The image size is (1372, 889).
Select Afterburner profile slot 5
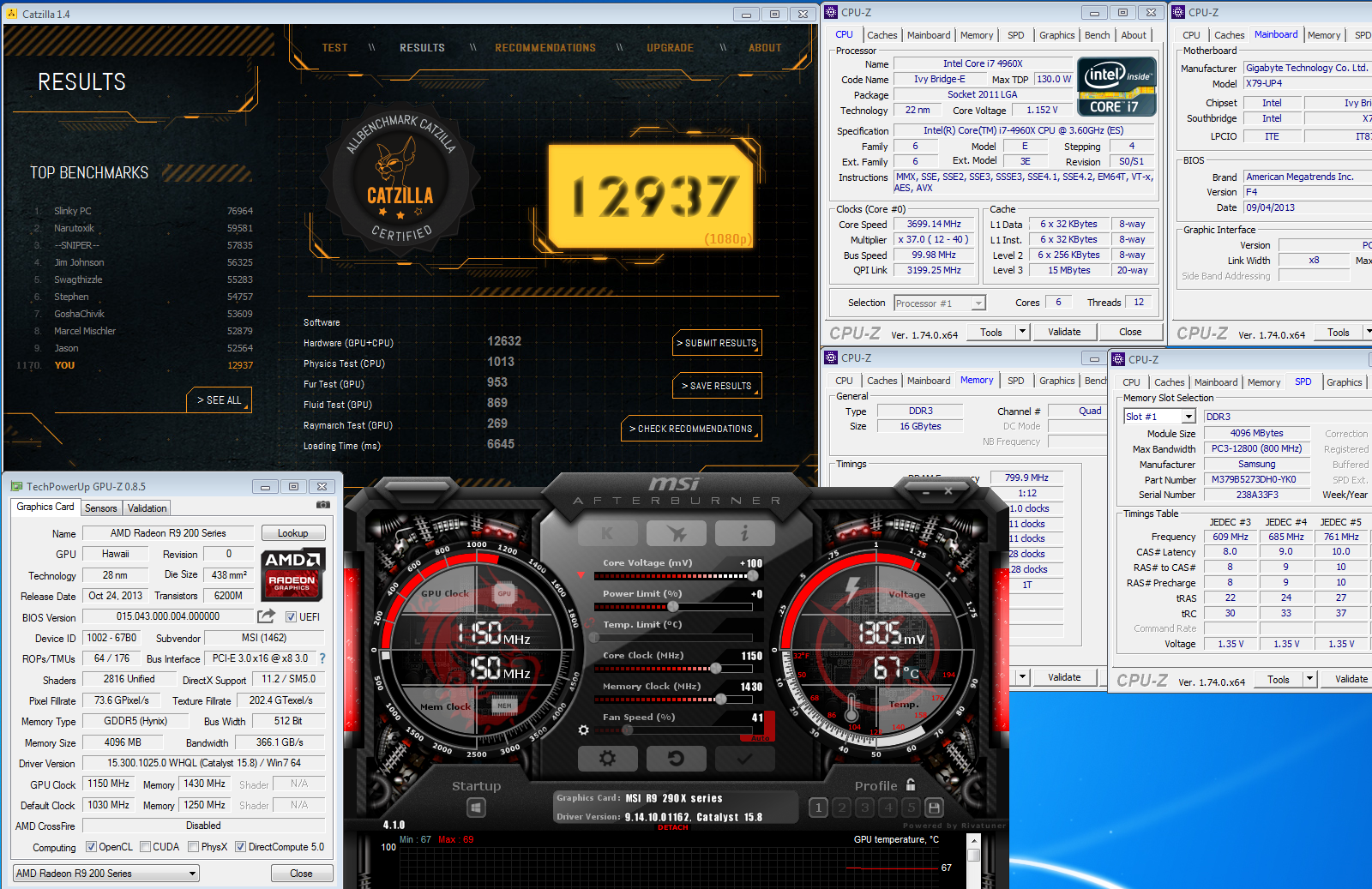click(x=912, y=808)
